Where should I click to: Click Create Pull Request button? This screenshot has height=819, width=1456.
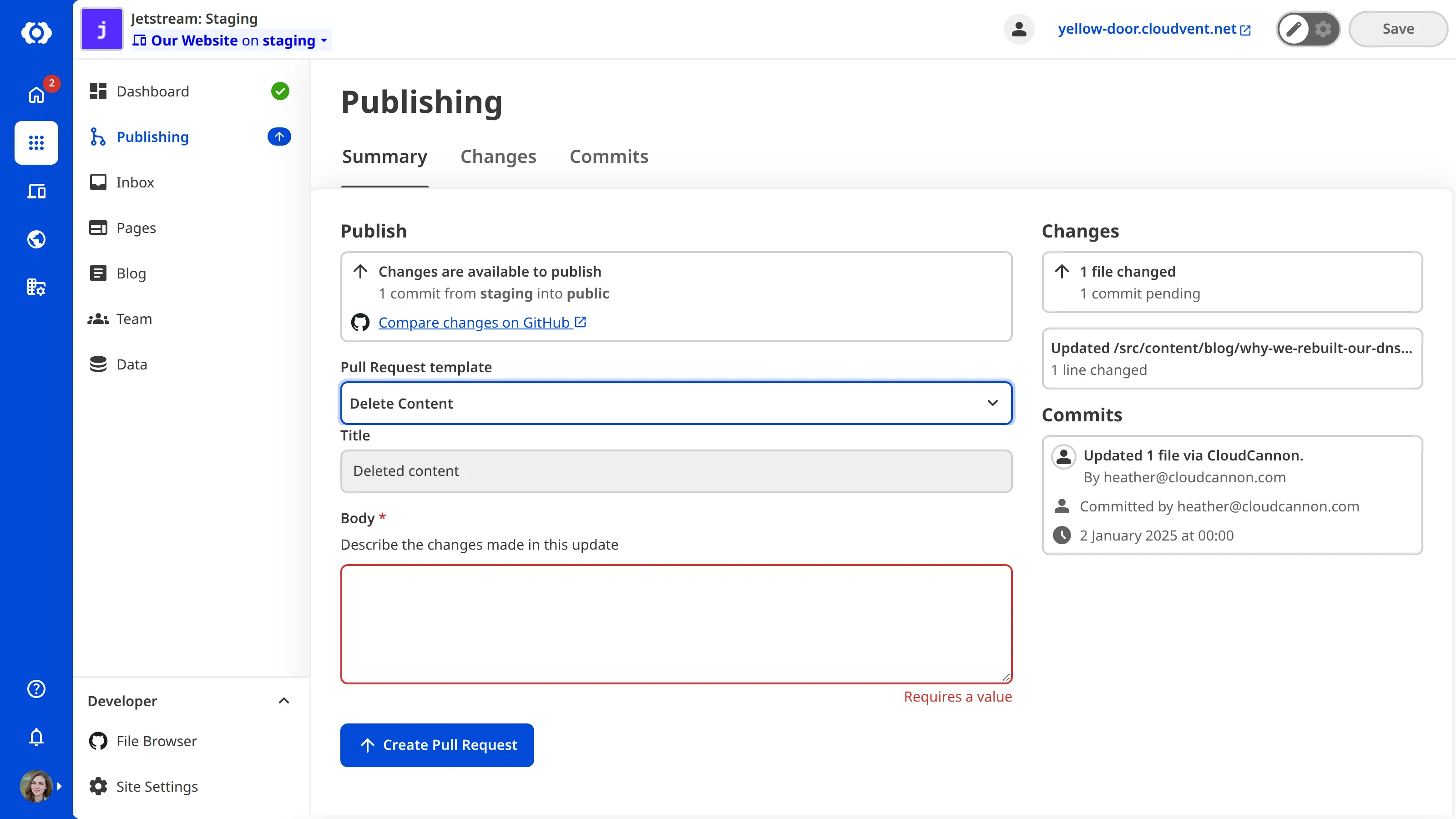437,745
